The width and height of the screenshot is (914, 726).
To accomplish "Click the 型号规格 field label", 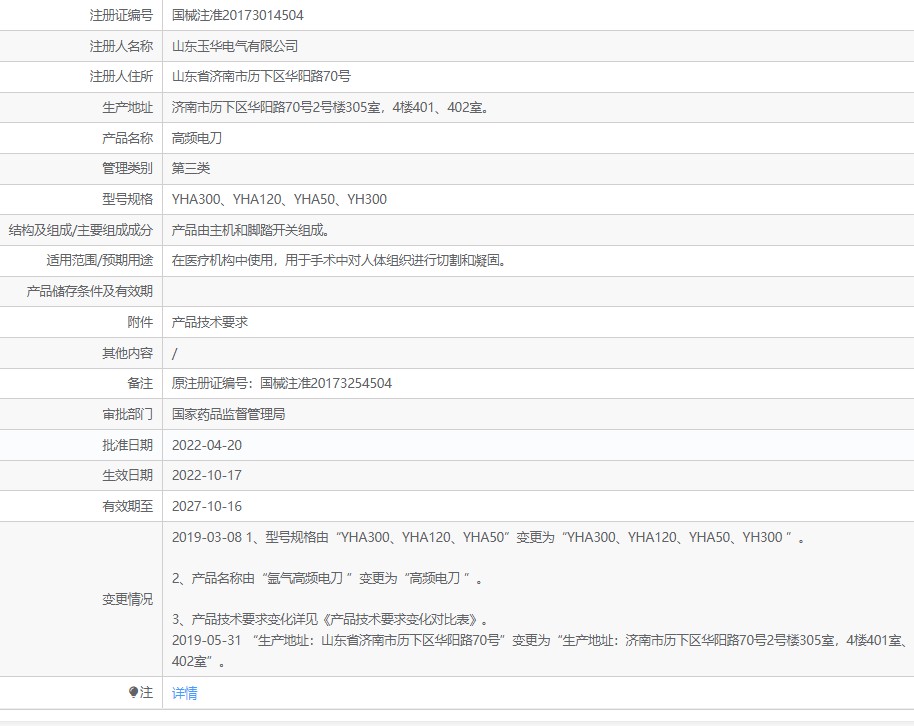I will (128, 199).
